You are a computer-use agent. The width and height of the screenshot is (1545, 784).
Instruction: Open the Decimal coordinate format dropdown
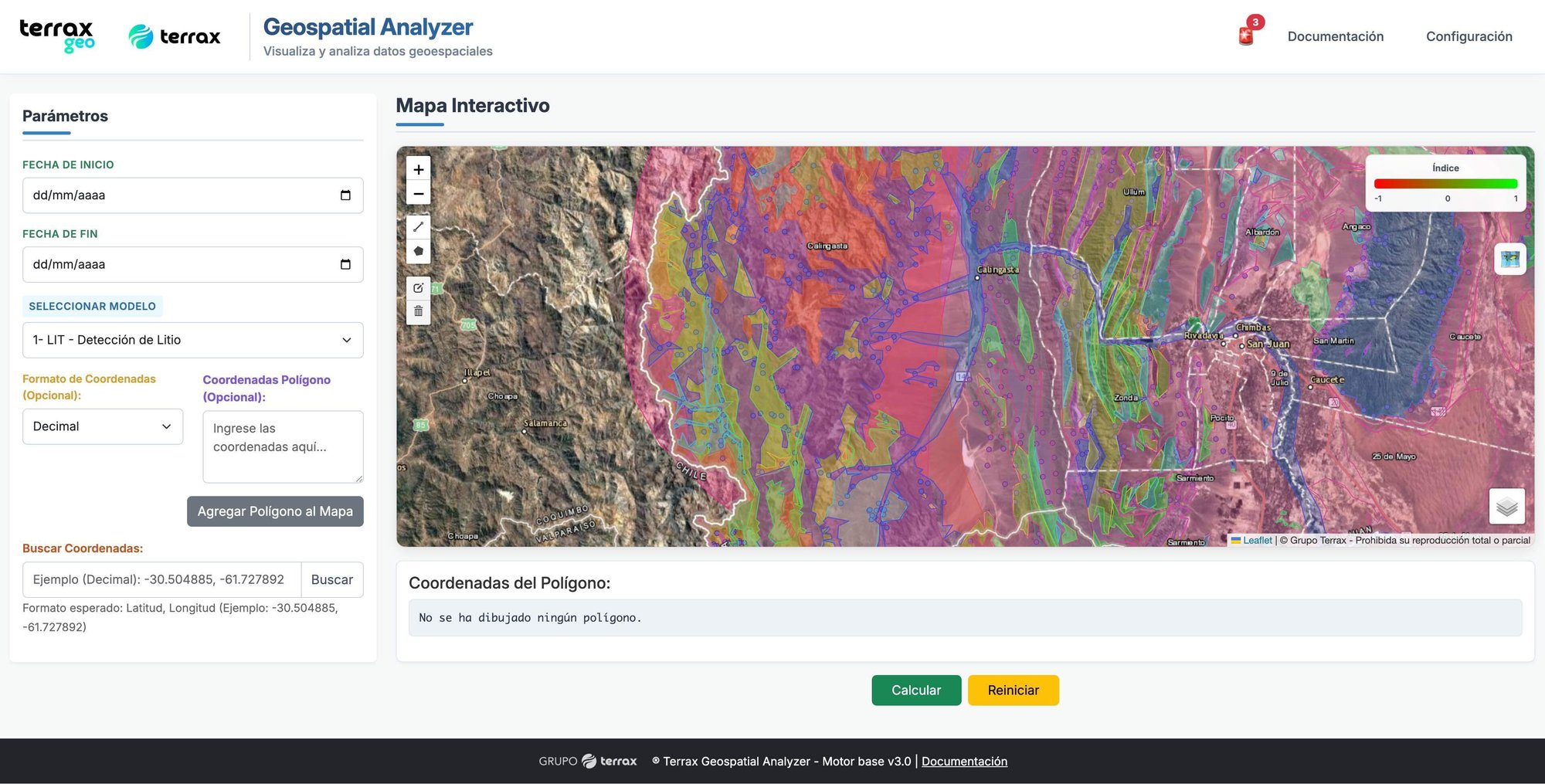(x=103, y=426)
